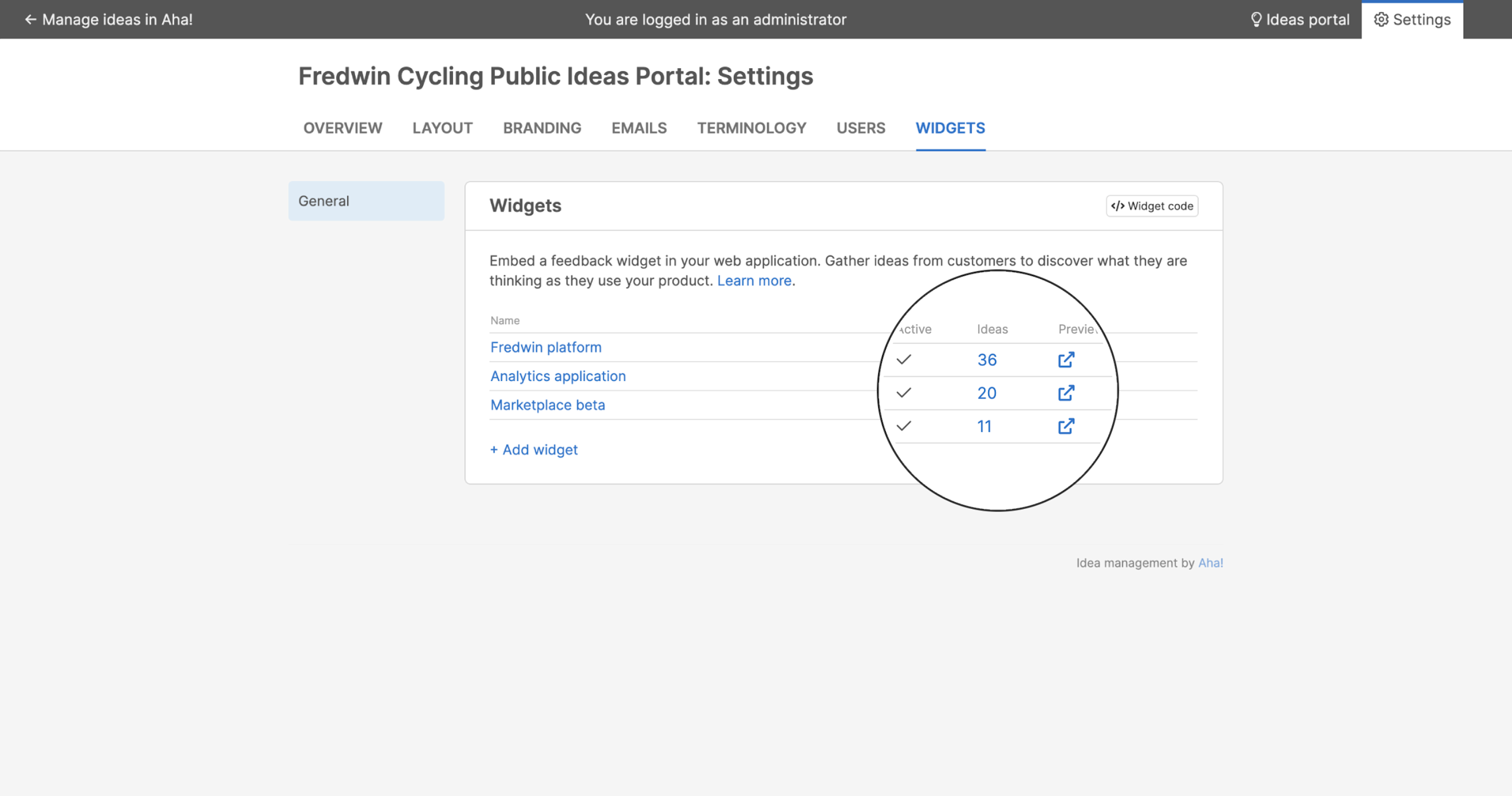Click the Widget code brackets icon
The height and width of the screenshot is (796, 1512).
pos(1117,206)
